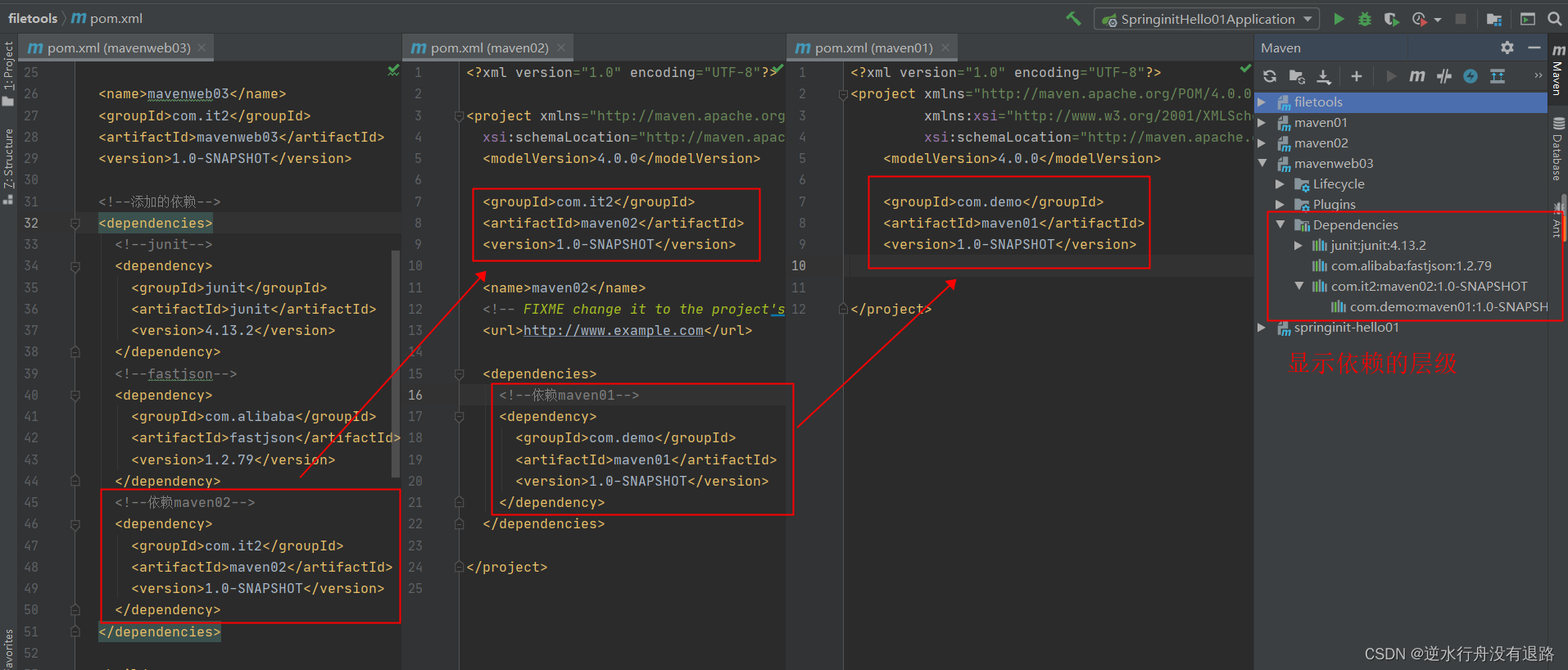Open the Database side tool window
Screen dimensions: 1568x670
1557,149
